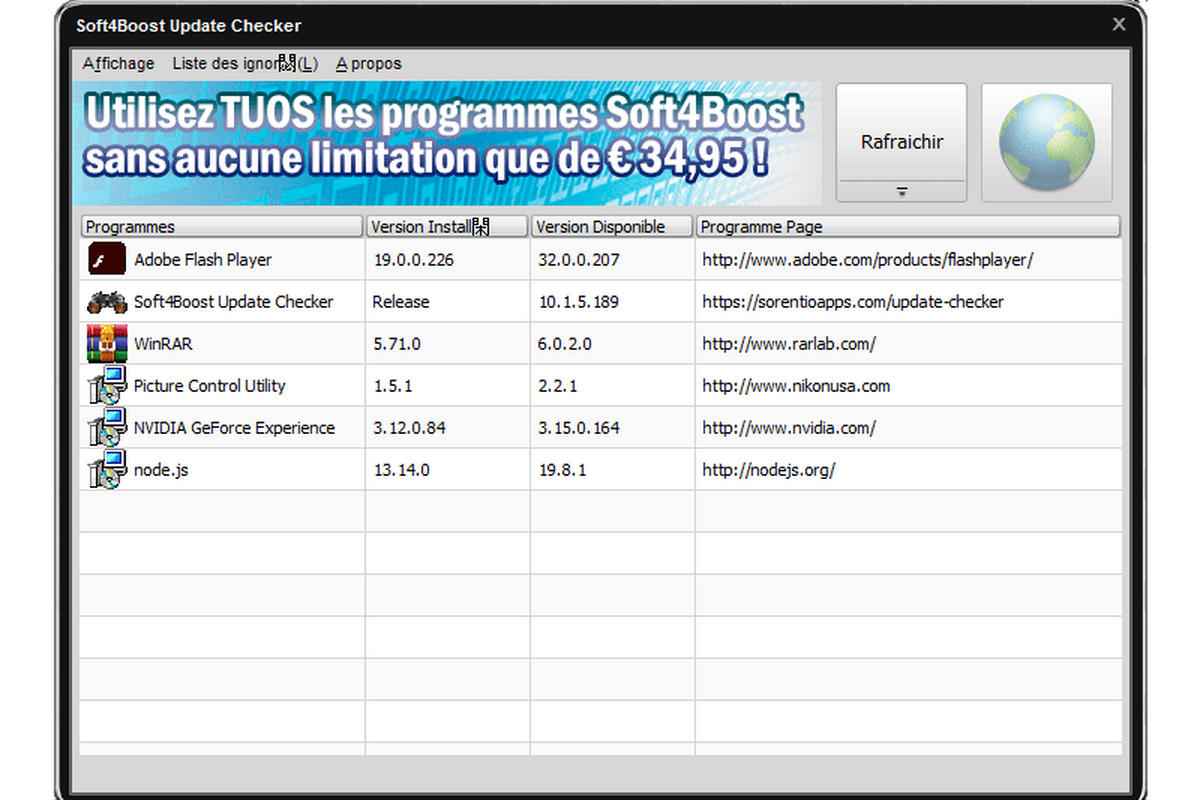Click installed version 5.71.0

(397, 344)
